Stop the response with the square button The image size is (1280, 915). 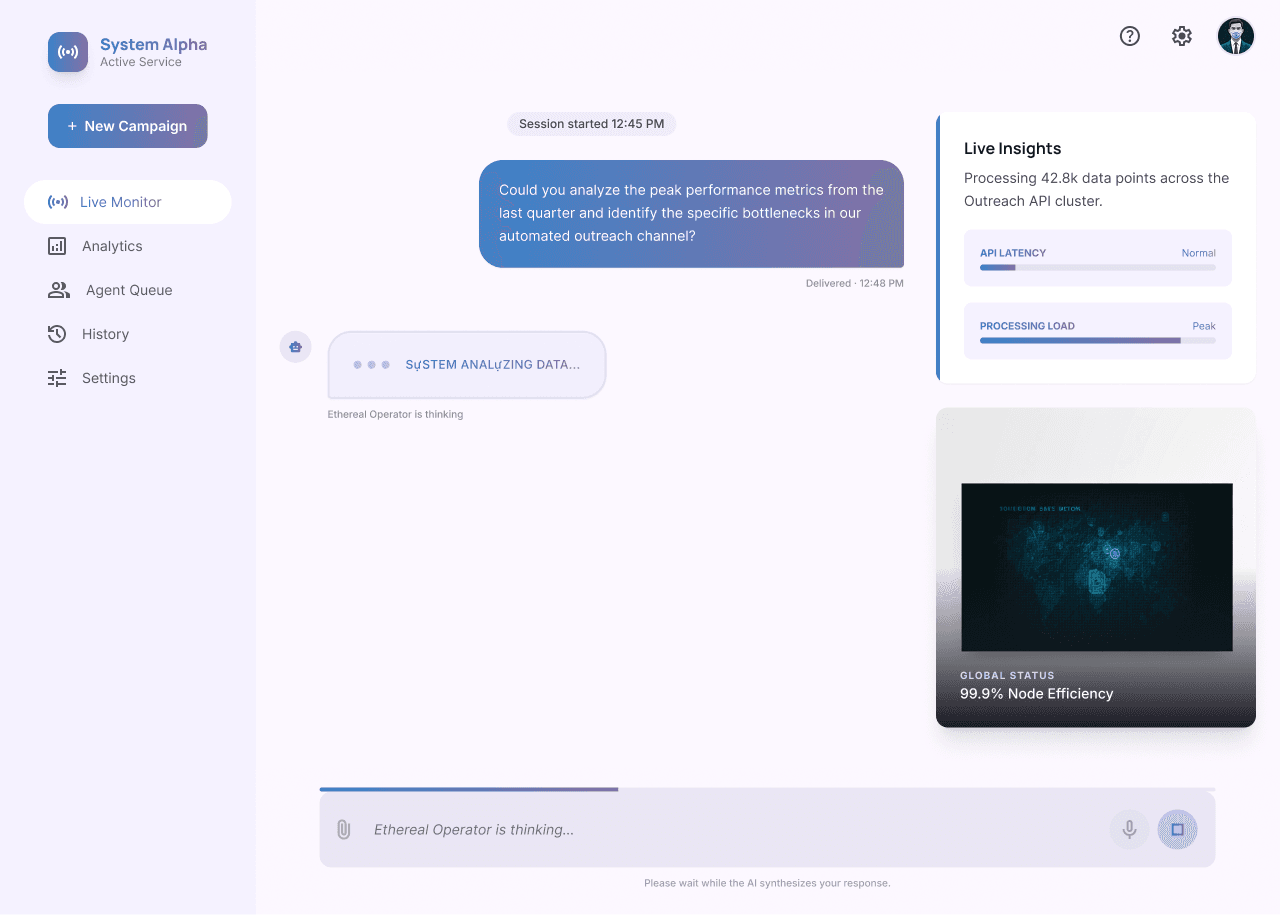pyautogui.click(x=1177, y=830)
